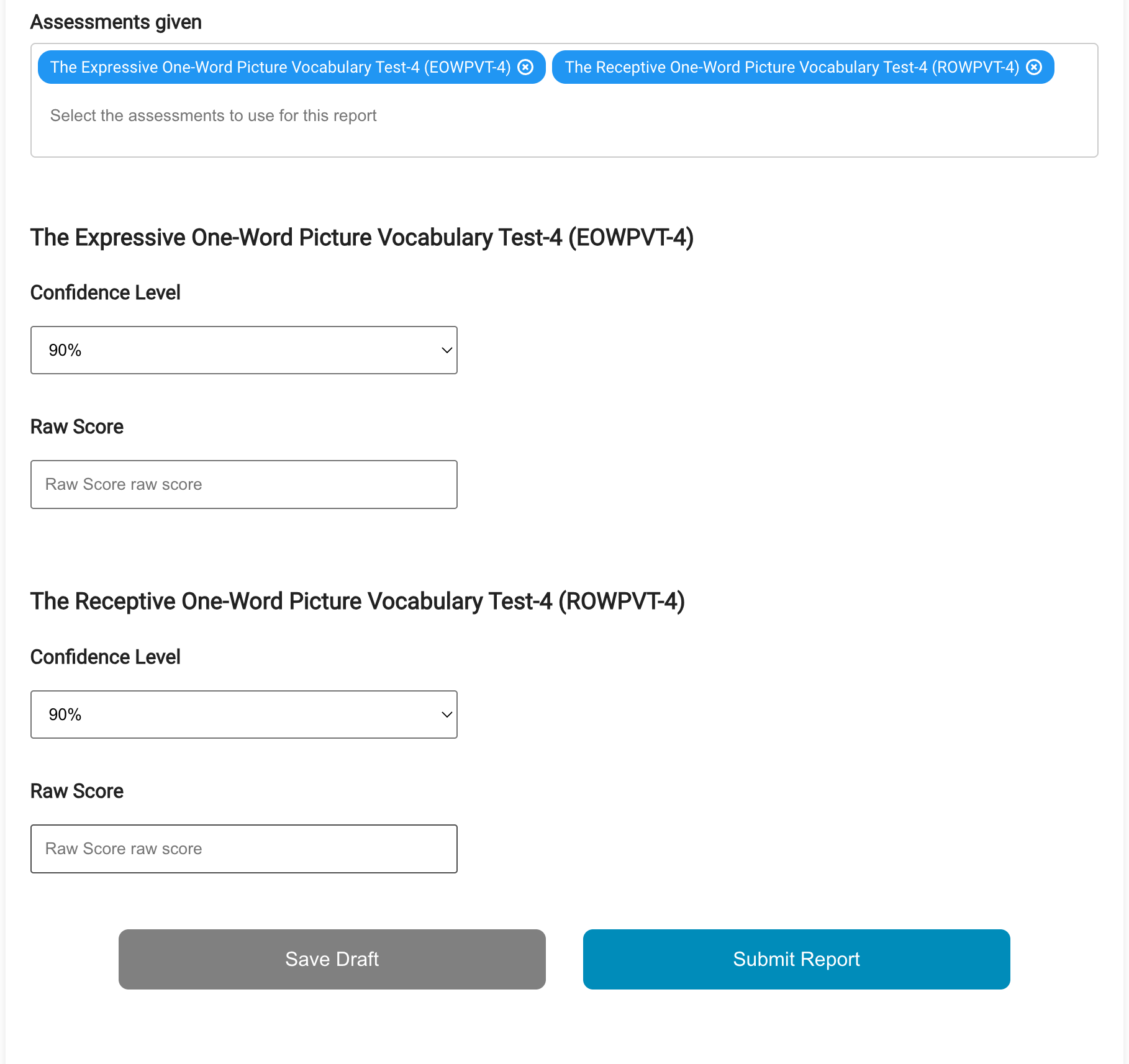Switch focus to the EOWPVT-4 section heading
The width and height of the screenshot is (1129, 1064).
tap(362, 237)
